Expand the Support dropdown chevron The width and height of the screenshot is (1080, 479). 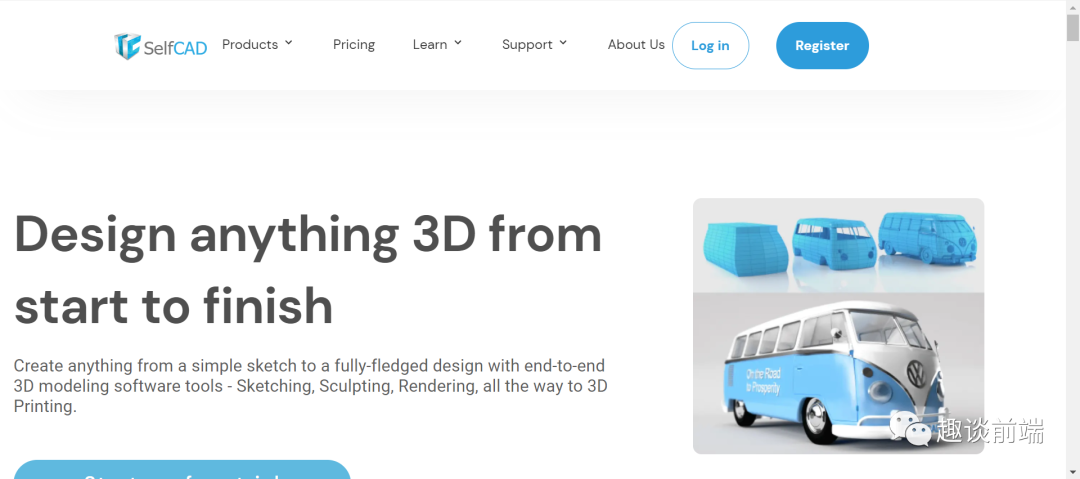point(563,43)
